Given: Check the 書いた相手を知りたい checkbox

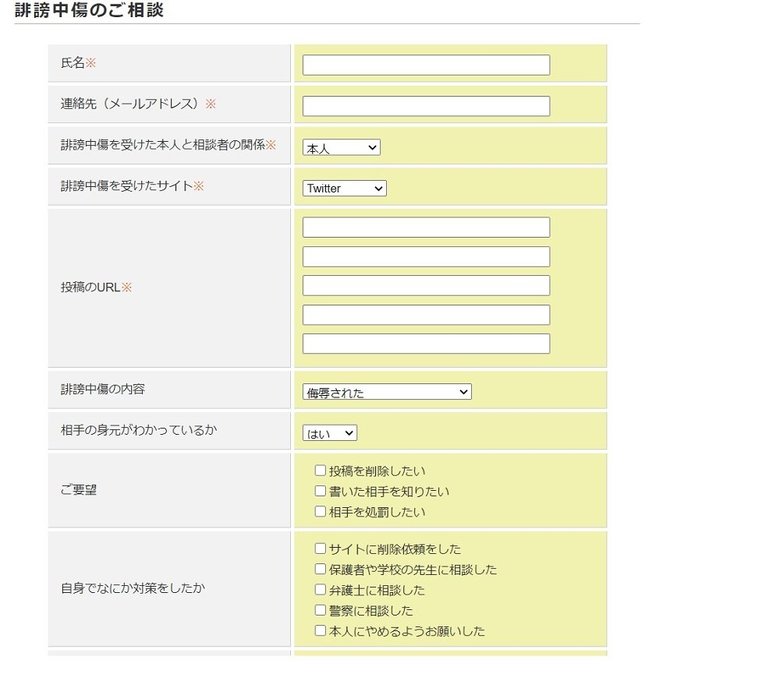Looking at the screenshot, I should (320, 491).
